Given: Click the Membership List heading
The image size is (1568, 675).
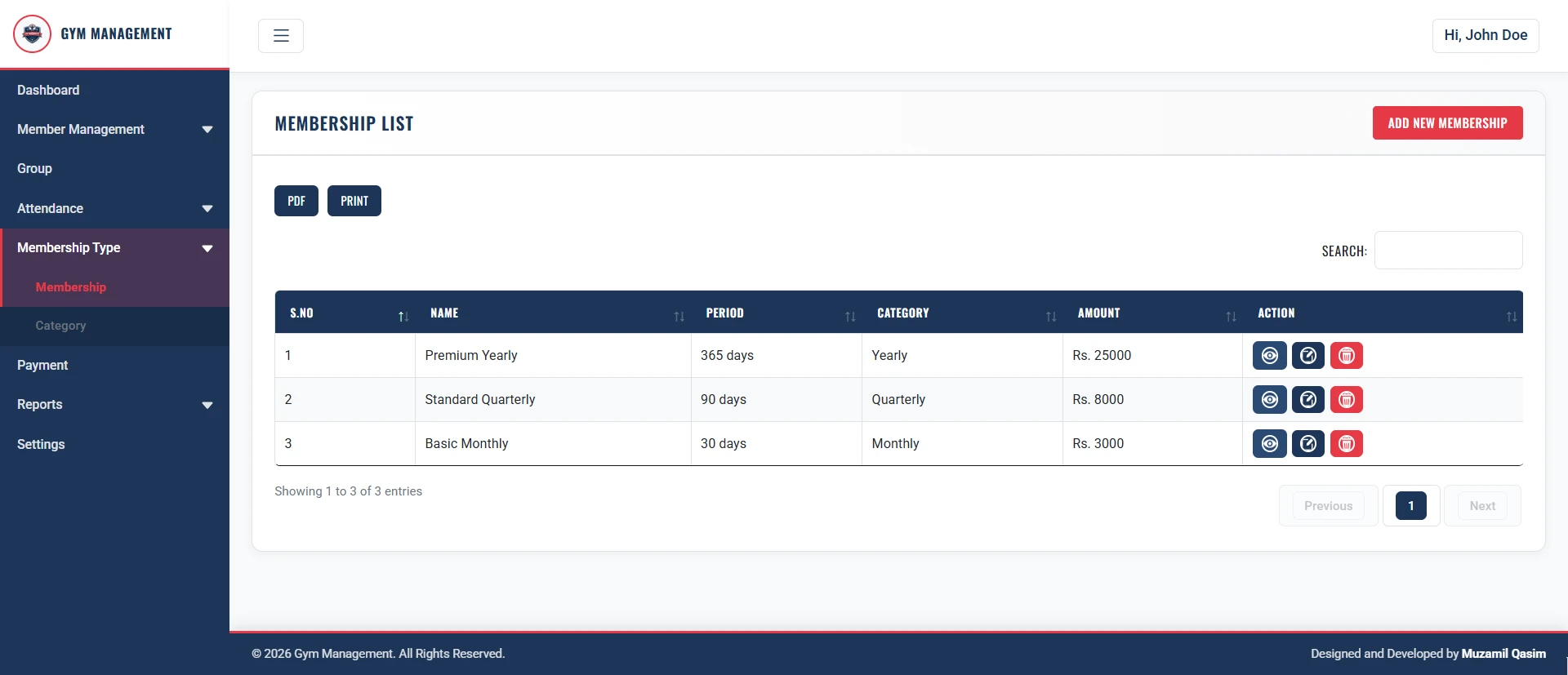Looking at the screenshot, I should [344, 123].
